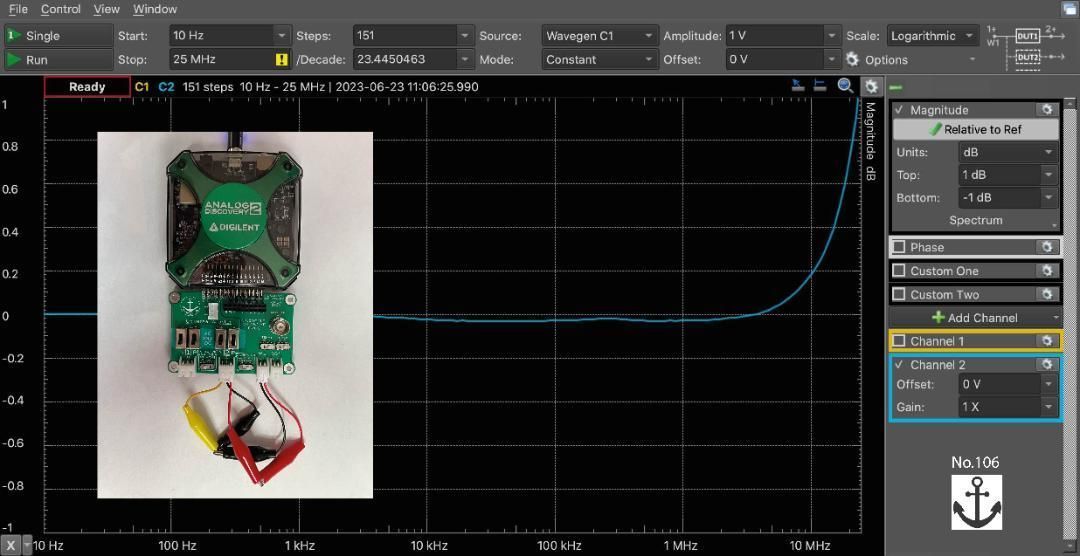1080x556 pixels.
Task: Click the Relative to Ref button
Action: tap(975, 130)
